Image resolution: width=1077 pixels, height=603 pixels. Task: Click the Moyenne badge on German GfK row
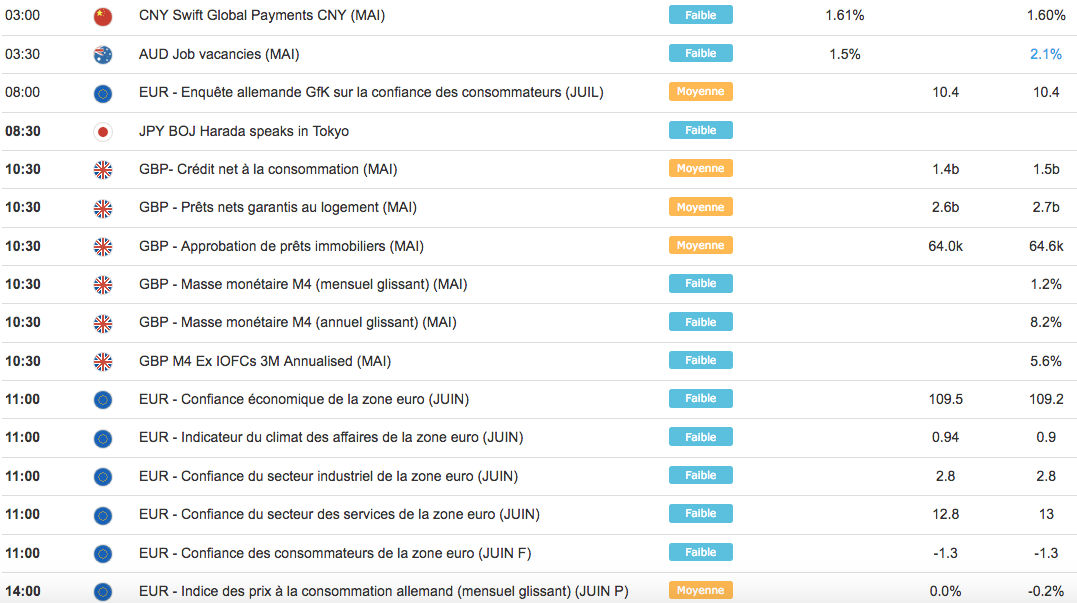700,92
